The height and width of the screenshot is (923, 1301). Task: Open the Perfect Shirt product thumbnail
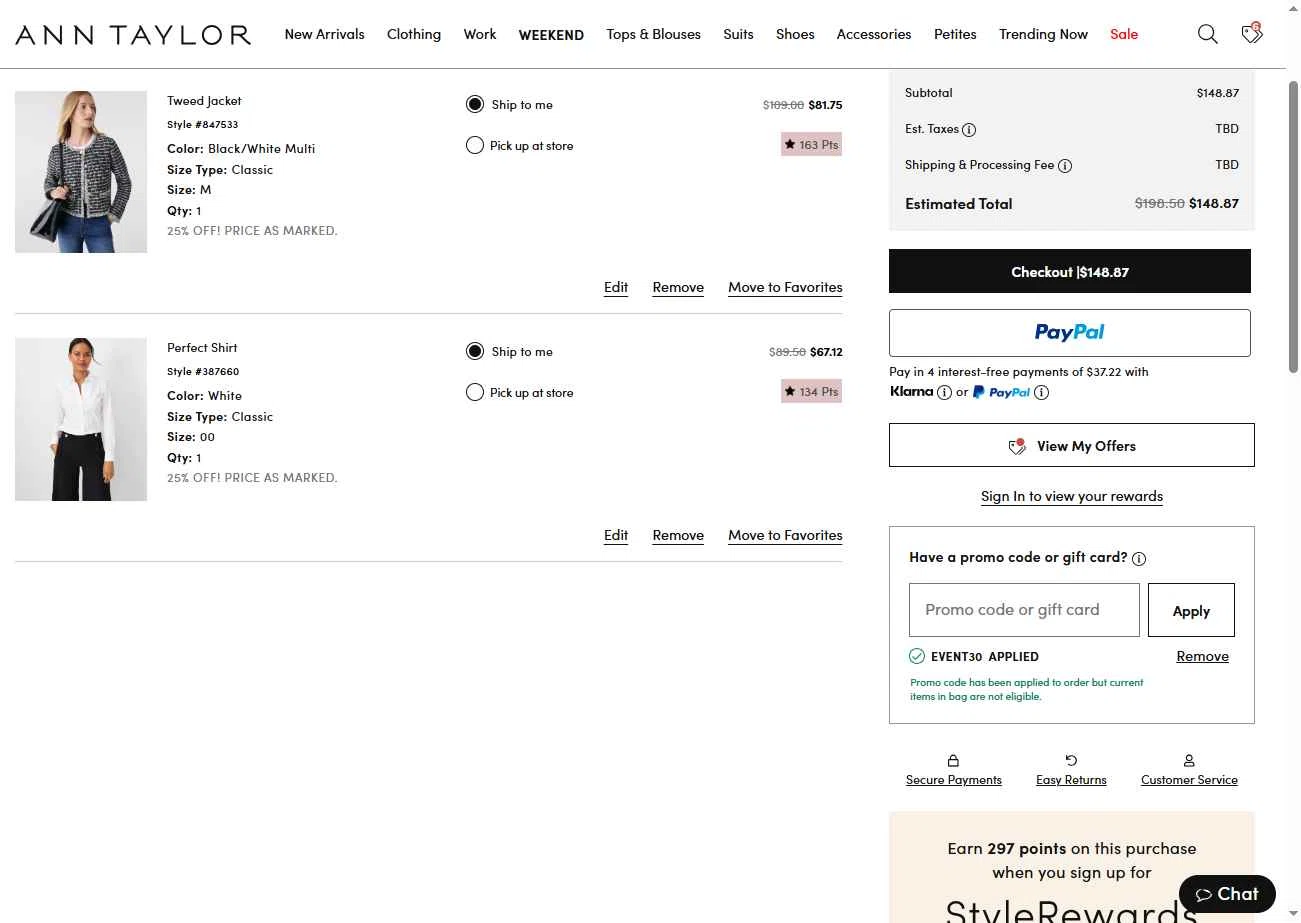pyautogui.click(x=81, y=420)
